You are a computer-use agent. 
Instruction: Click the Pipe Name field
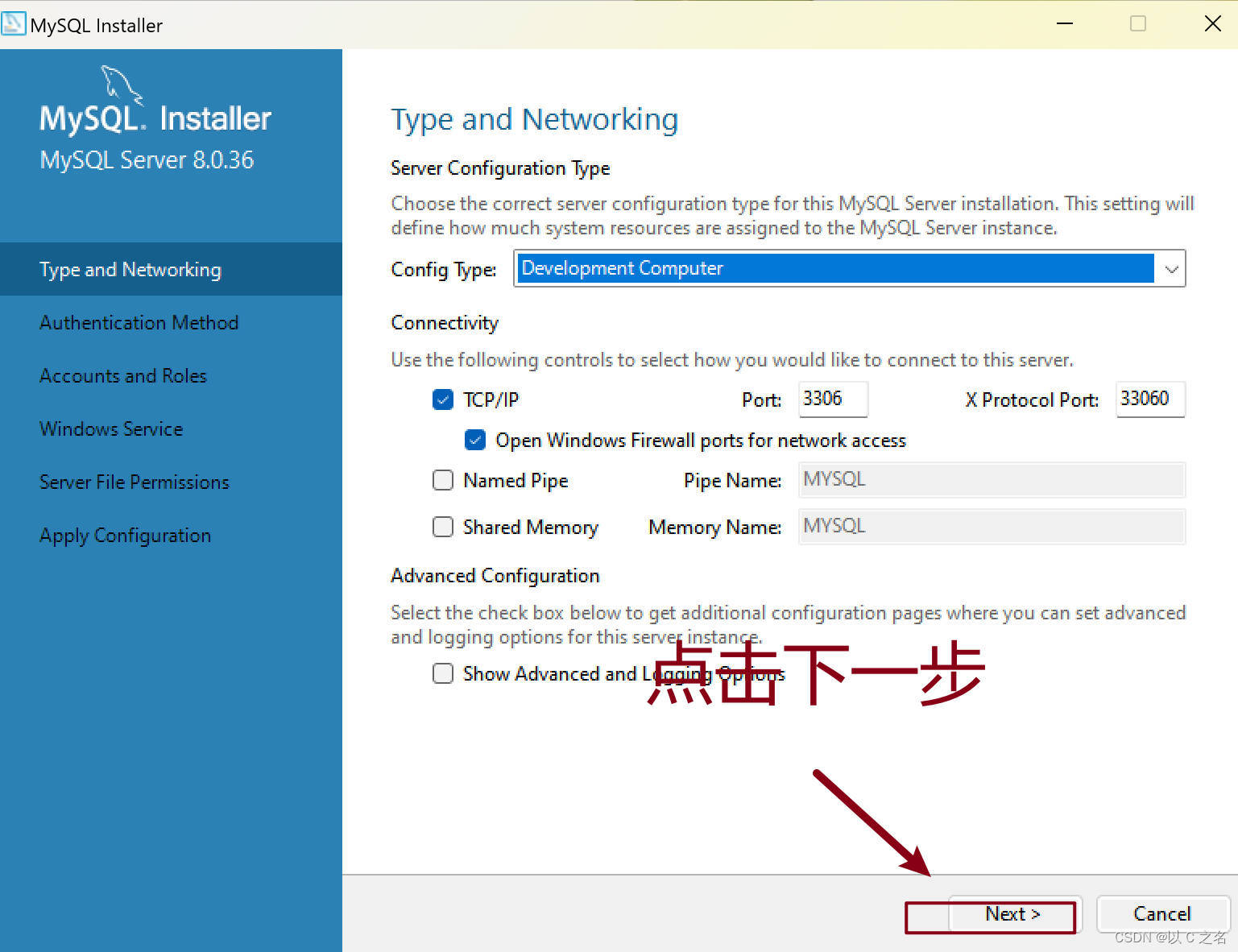coord(992,480)
